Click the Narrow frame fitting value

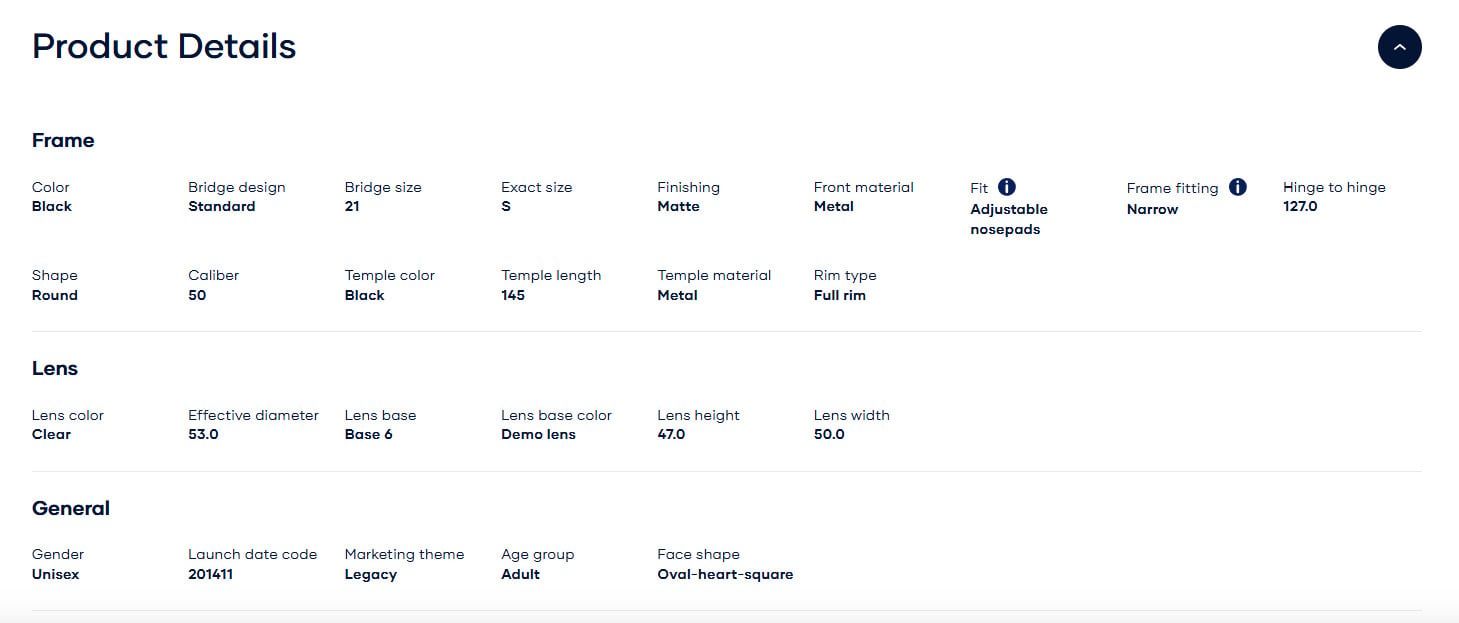1152,209
